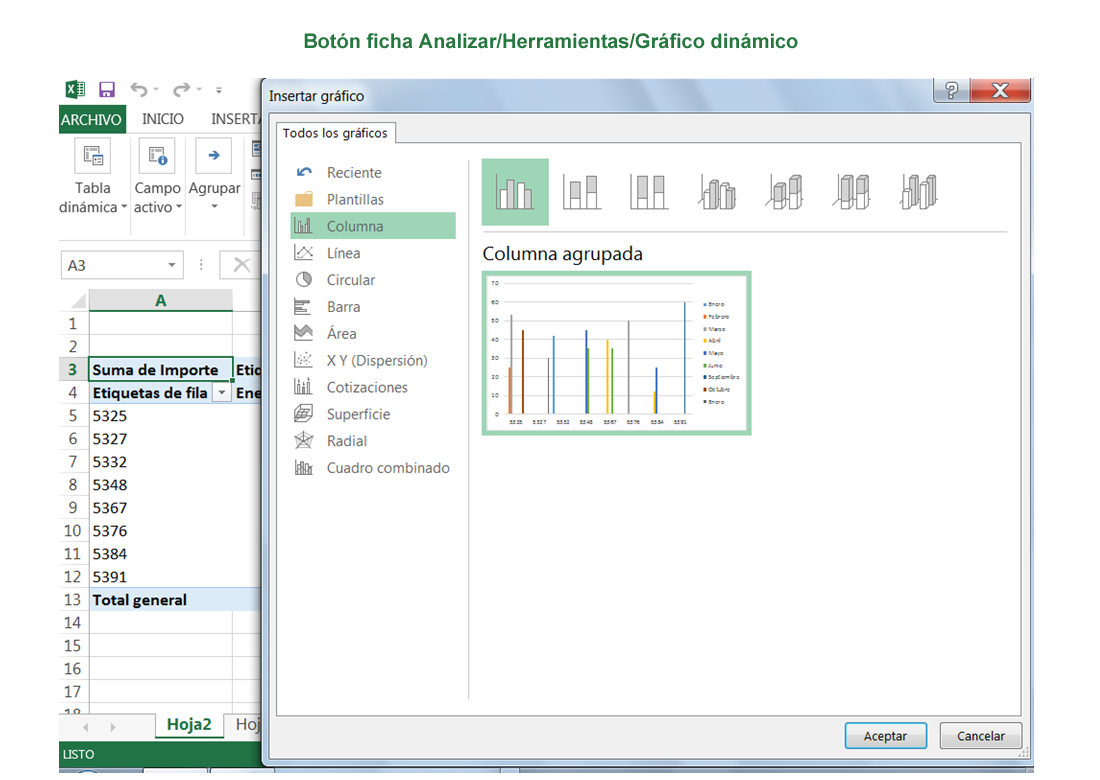
Task: Redo the last action in Excel
Action: (182, 89)
